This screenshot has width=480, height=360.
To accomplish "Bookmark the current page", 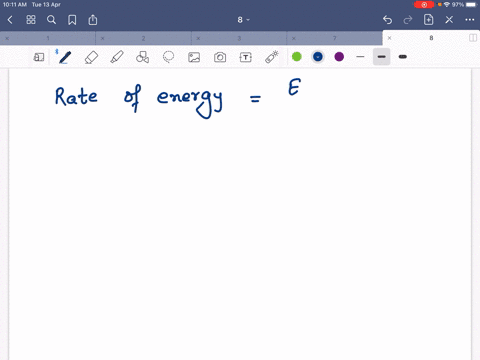I will [72, 20].
